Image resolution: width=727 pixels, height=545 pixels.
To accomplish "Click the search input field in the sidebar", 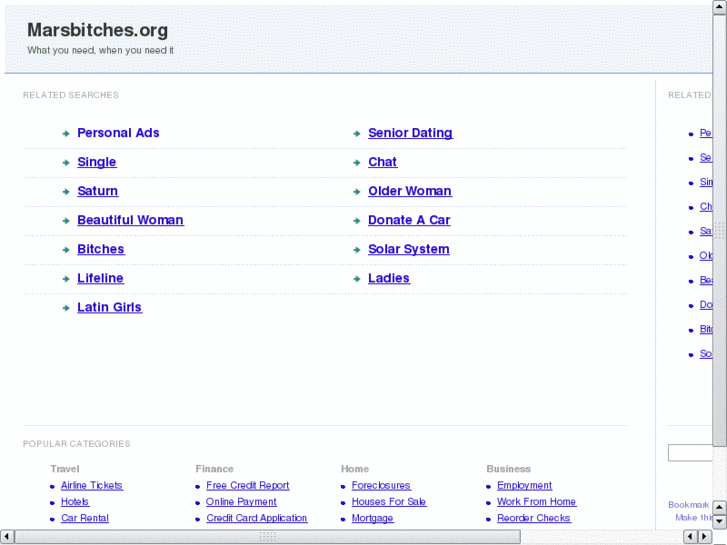I will [x=690, y=453].
